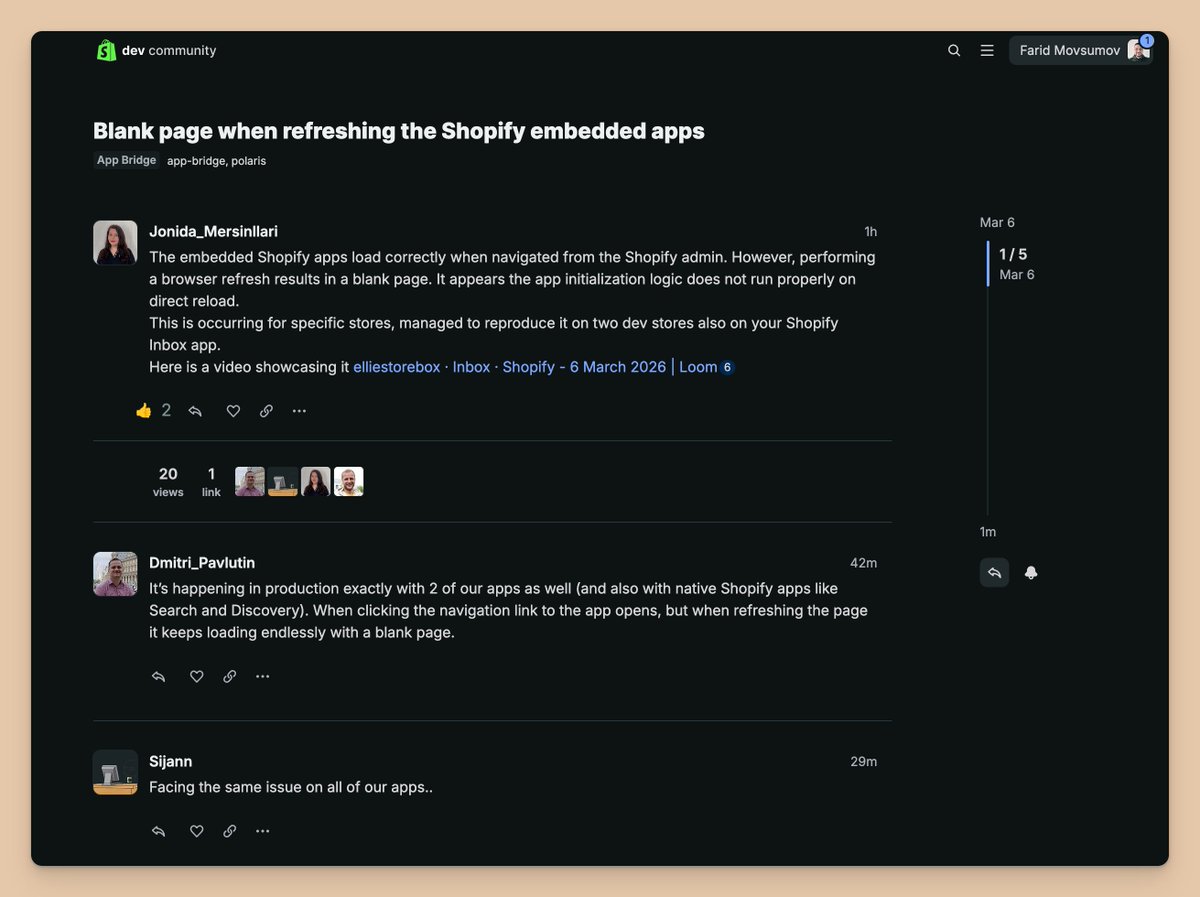Viewport: 1200px width, 897px height.
Task: Jump to Mar 6 at timeline top
Action: pyautogui.click(x=997, y=222)
